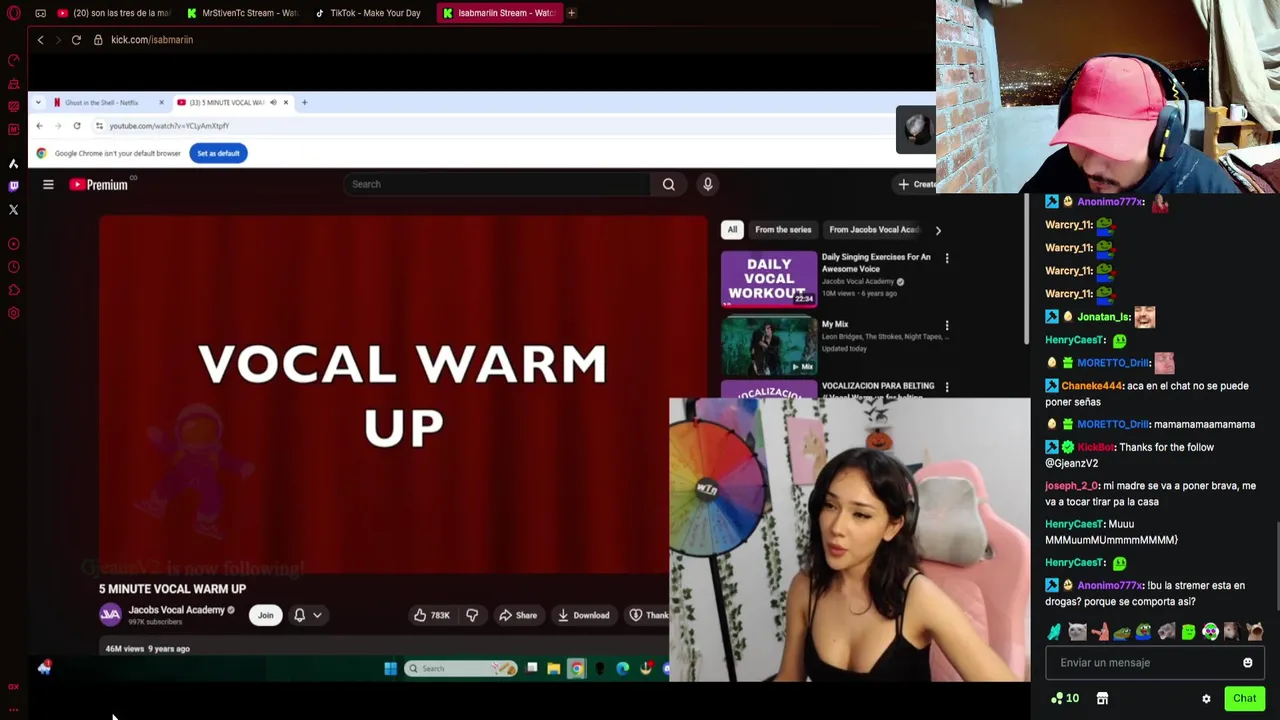Viewport: 1280px width, 720px height.
Task: Click Jacobs Vocal Academy channel avatar
Action: coord(110,615)
